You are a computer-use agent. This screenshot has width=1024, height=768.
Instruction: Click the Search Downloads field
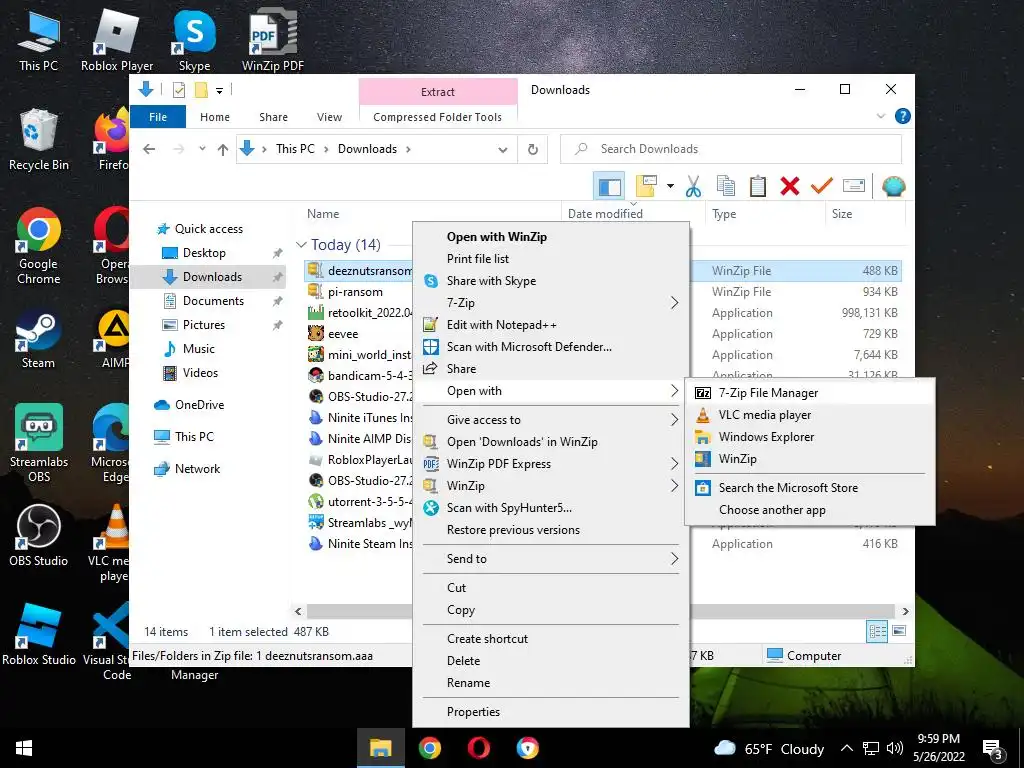click(x=731, y=149)
